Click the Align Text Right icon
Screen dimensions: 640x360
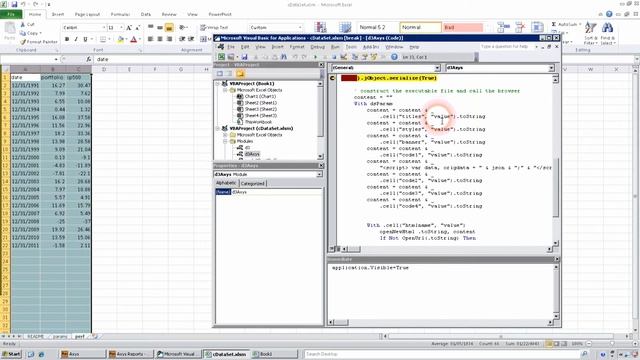[169, 39]
